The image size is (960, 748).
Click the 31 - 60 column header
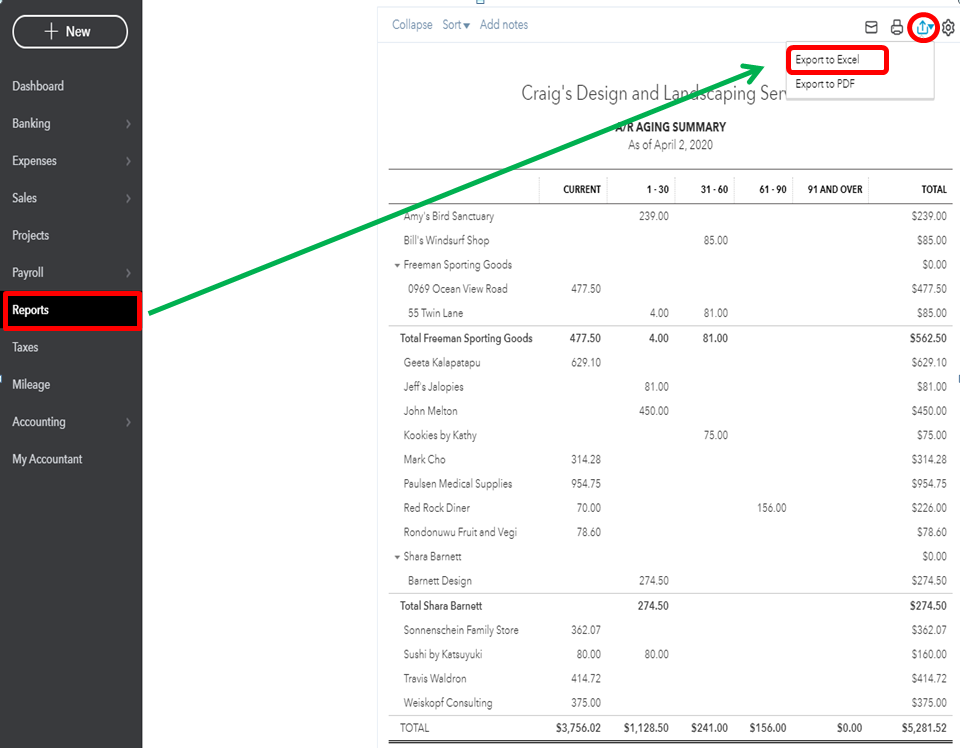click(714, 190)
